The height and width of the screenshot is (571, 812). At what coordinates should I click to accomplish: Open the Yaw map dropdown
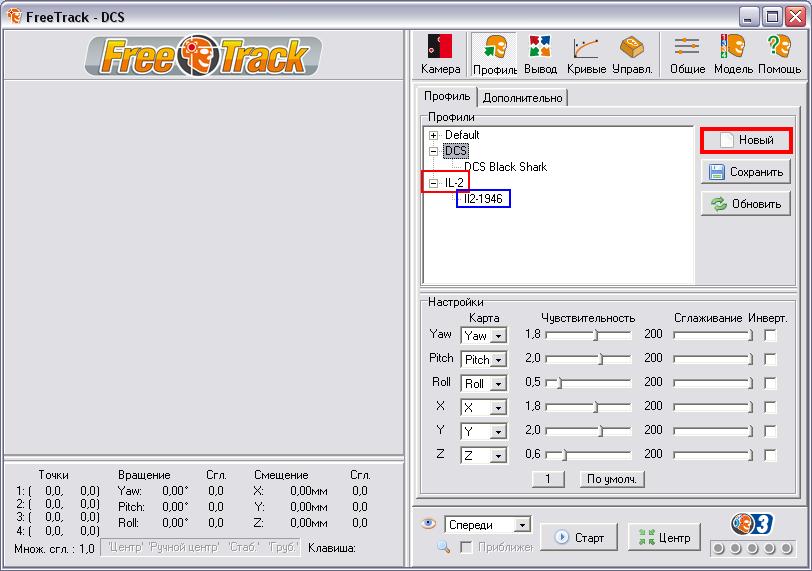tap(498, 336)
